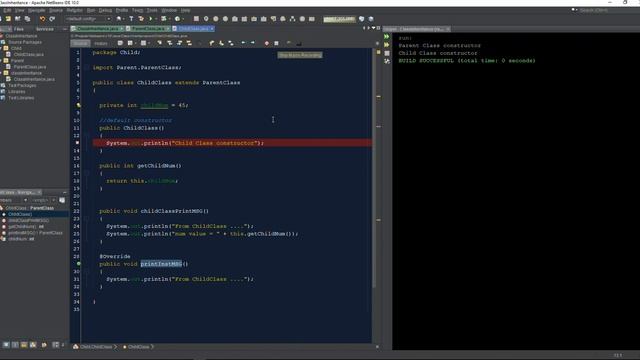The image size is (640, 360).
Task: Collapse the code fold at line 17
Action: (x=87, y=173)
